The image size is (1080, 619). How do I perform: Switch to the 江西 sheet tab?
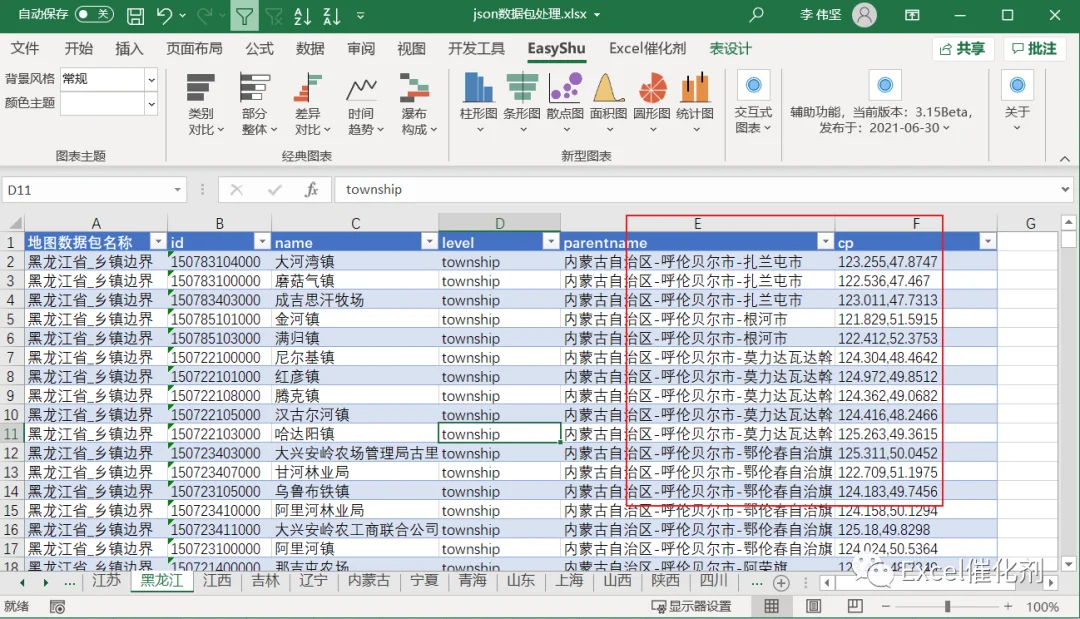pyautogui.click(x=217, y=581)
